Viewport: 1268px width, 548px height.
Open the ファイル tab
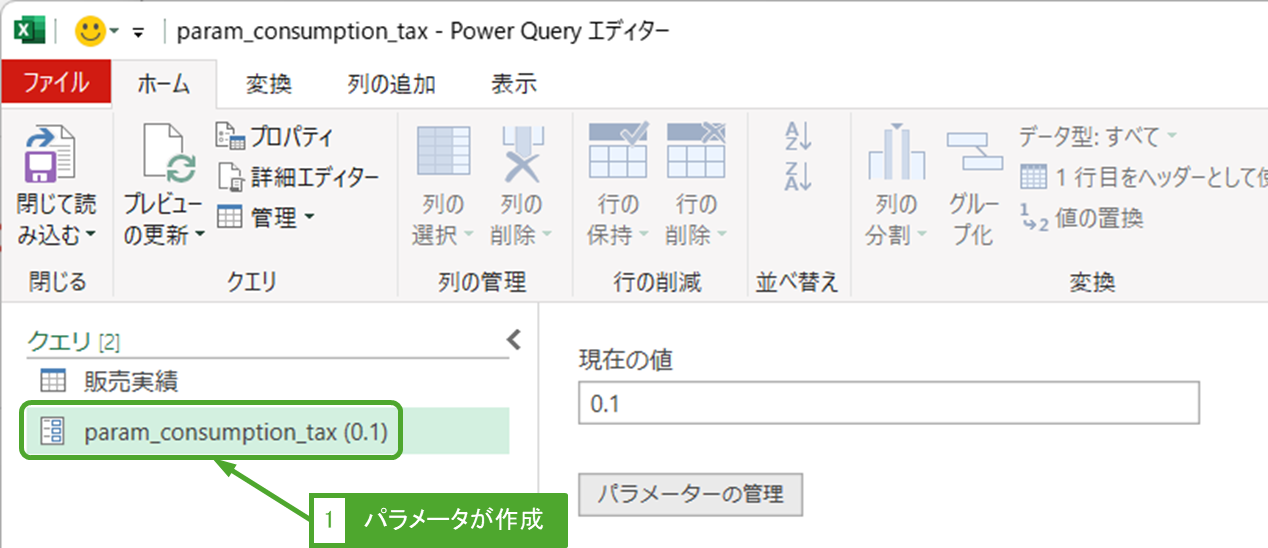pos(55,84)
